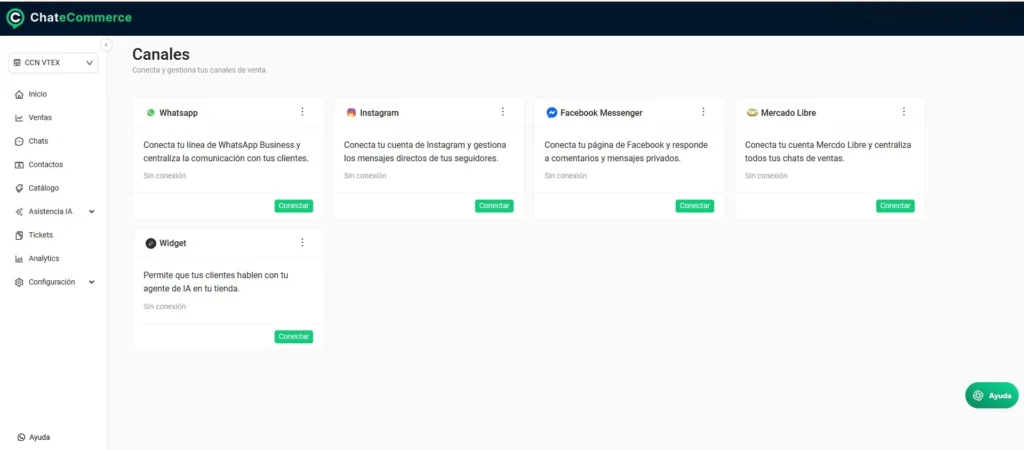
Task: Click 'Sin conexión' status on Instagram card
Action: tap(365, 176)
